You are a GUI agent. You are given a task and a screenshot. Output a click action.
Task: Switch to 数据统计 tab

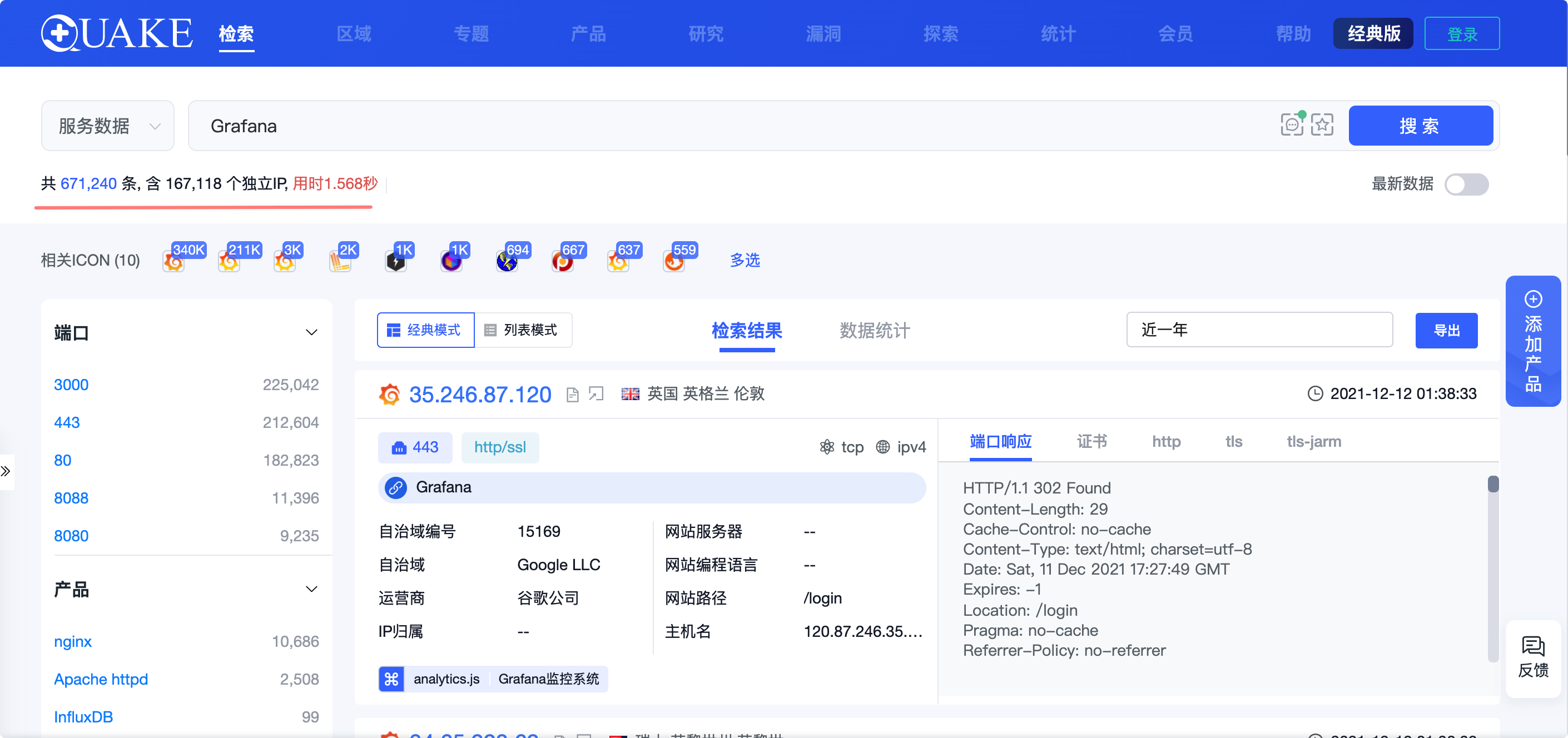click(875, 330)
